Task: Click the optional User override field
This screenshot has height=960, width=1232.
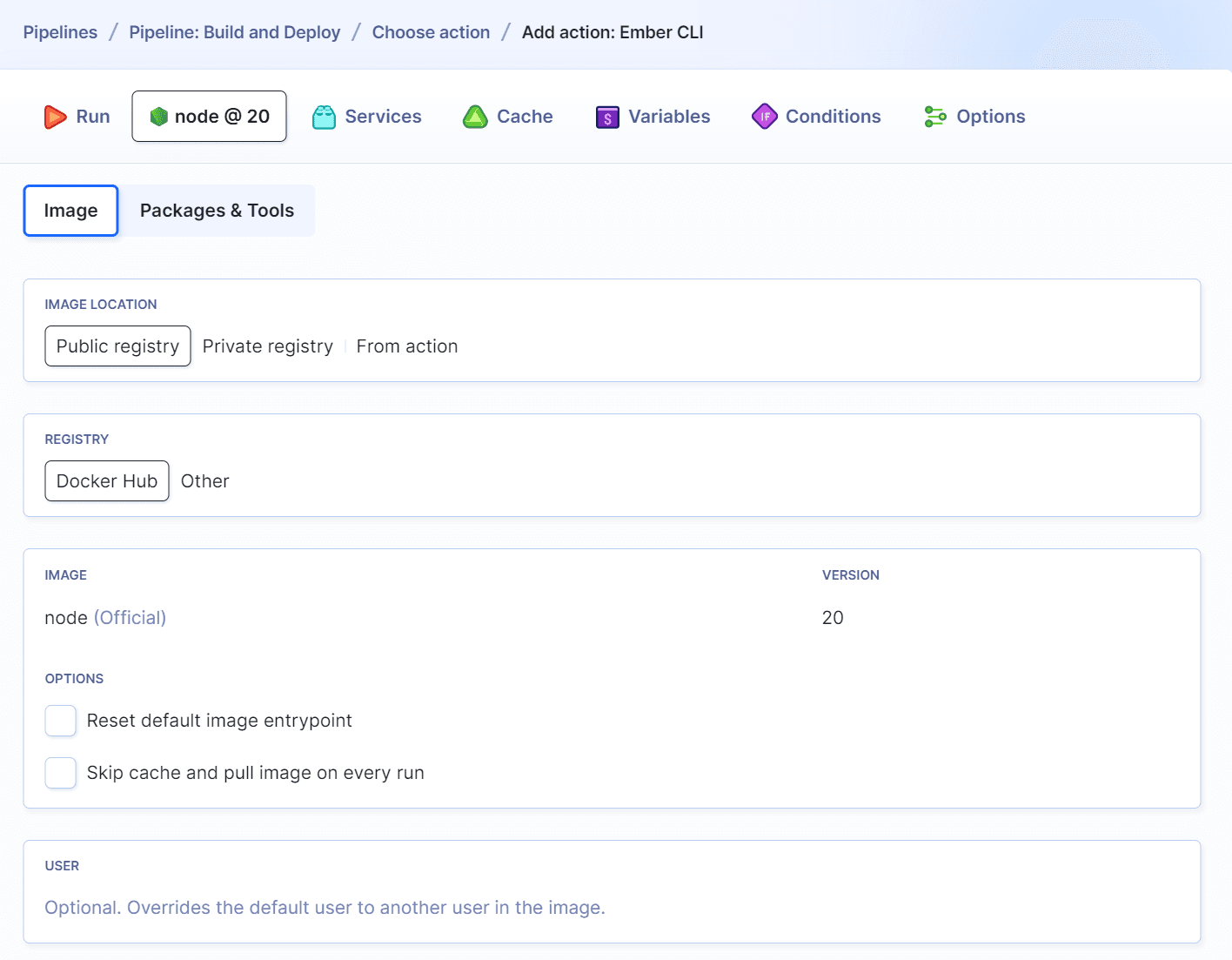Action: point(324,907)
